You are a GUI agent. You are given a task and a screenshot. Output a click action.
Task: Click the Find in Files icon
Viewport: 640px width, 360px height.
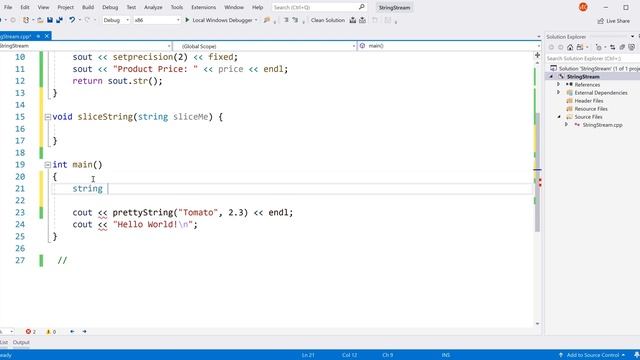click(x=267, y=20)
